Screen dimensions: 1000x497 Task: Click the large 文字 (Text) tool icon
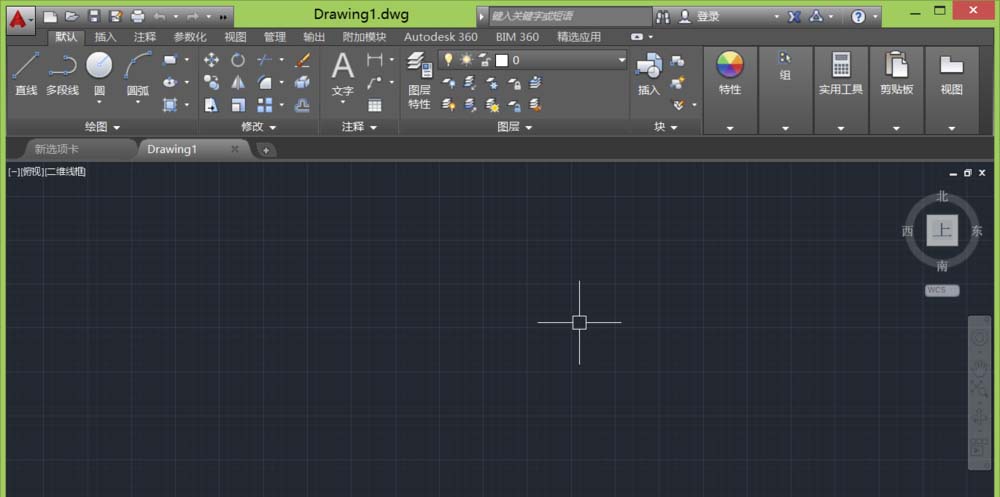click(x=342, y=66)
